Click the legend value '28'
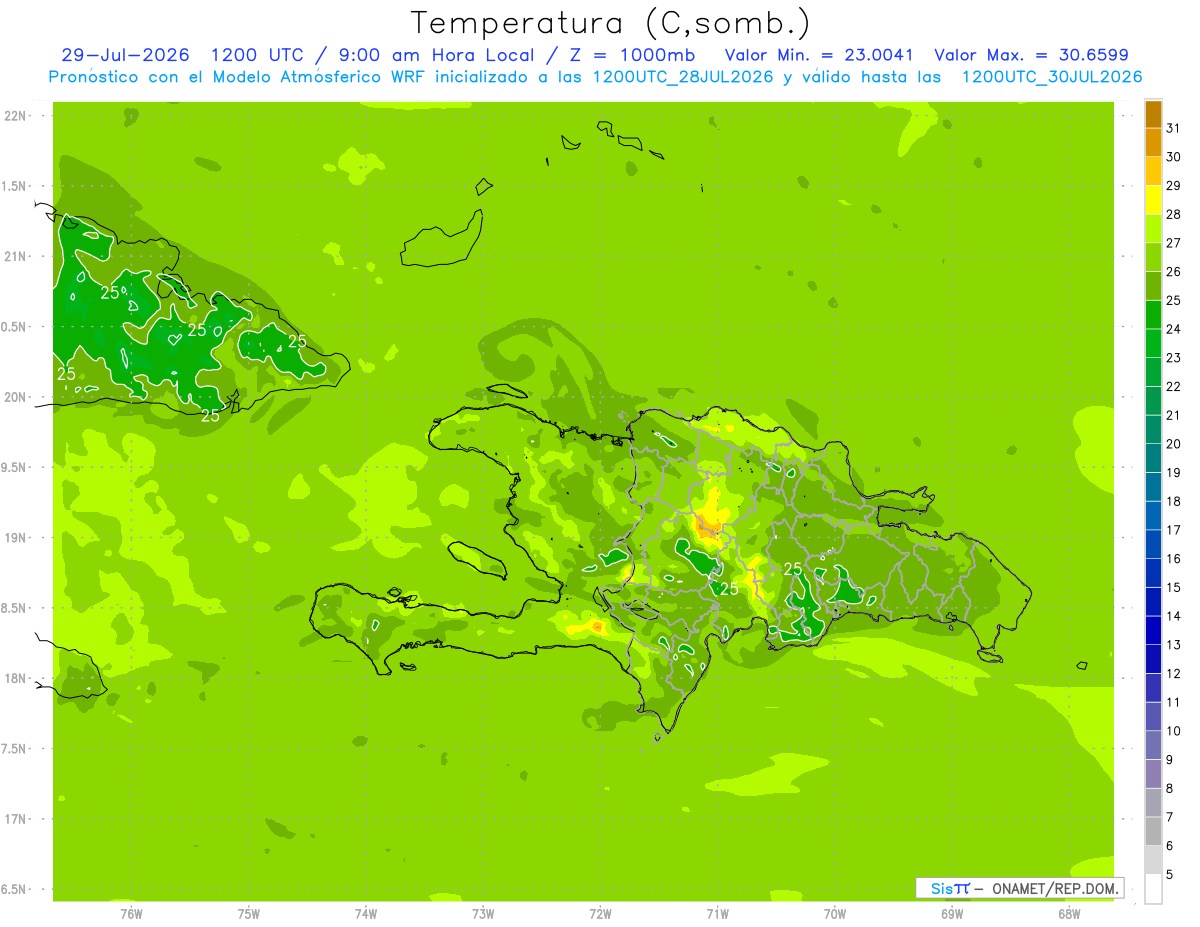 coord(1173,214)
